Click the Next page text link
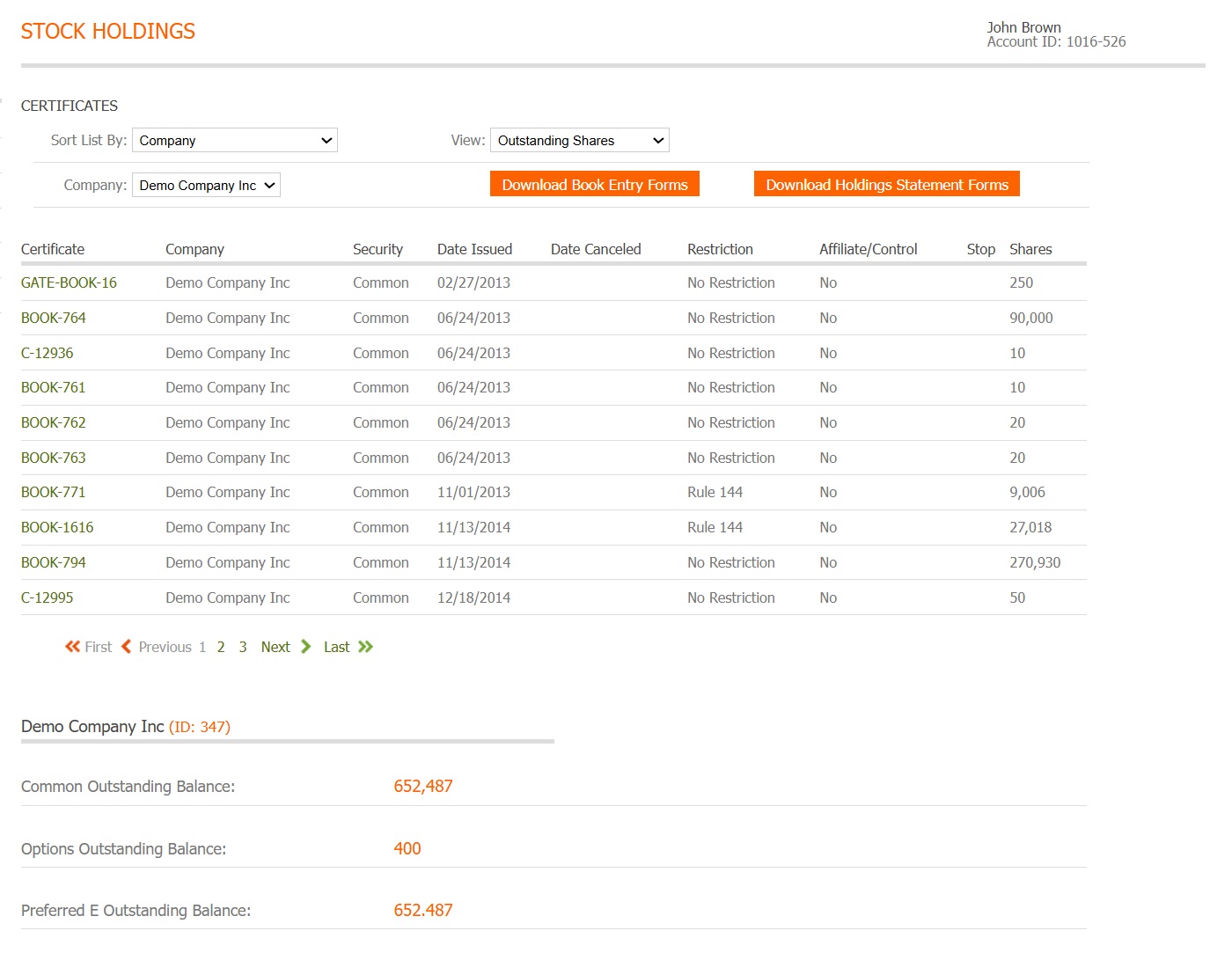 pyautogui.click(x=275, y=648)
